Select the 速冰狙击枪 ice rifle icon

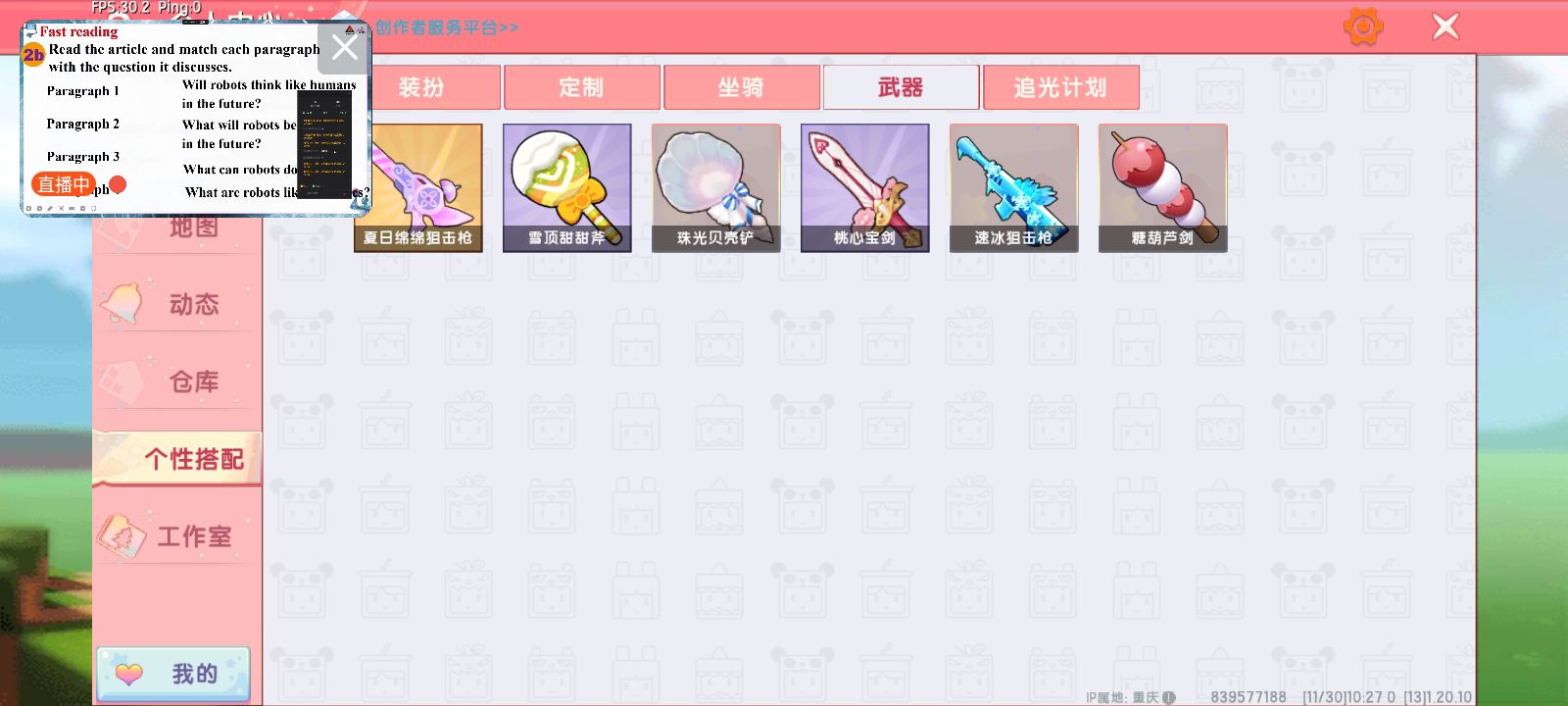click(1013, 188)
